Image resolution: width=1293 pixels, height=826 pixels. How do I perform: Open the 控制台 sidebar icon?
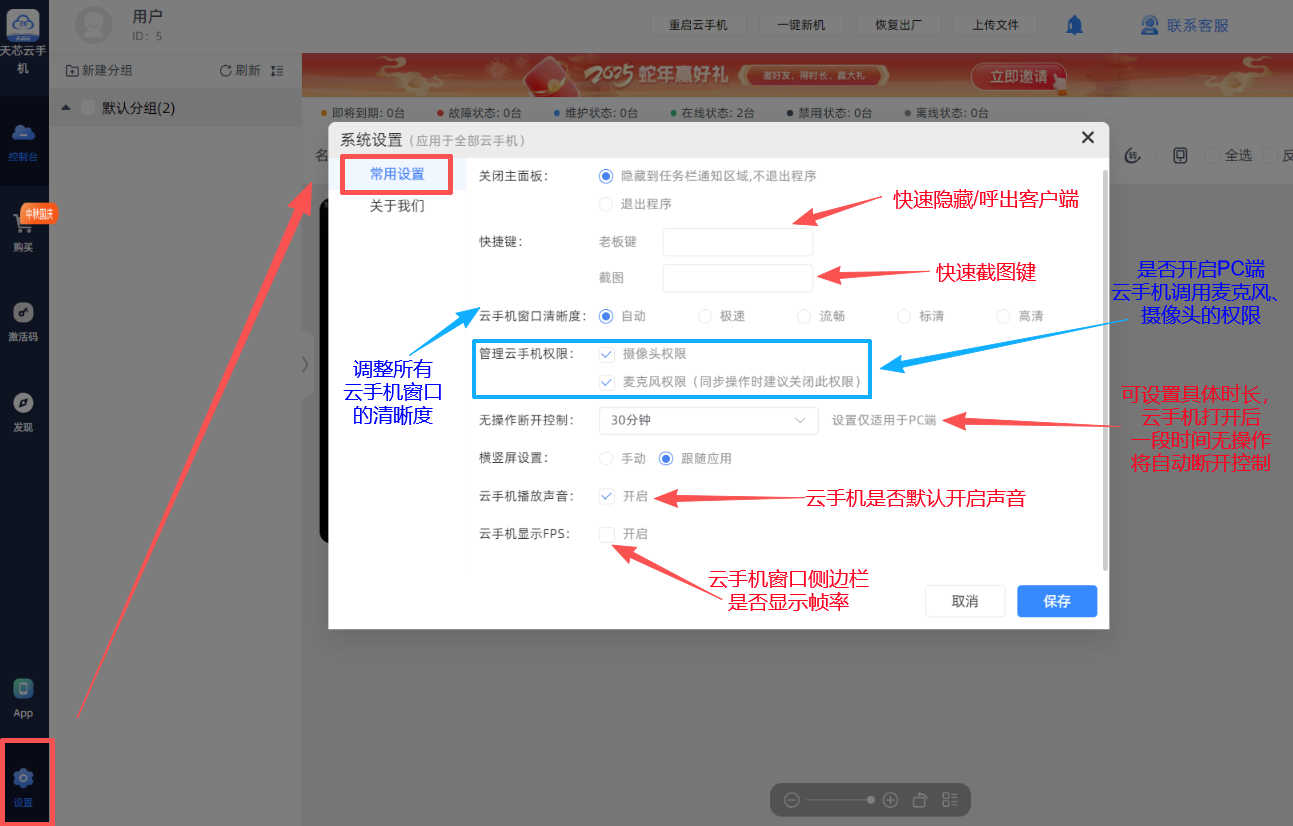pyautogui.click(x=23, y=135)
